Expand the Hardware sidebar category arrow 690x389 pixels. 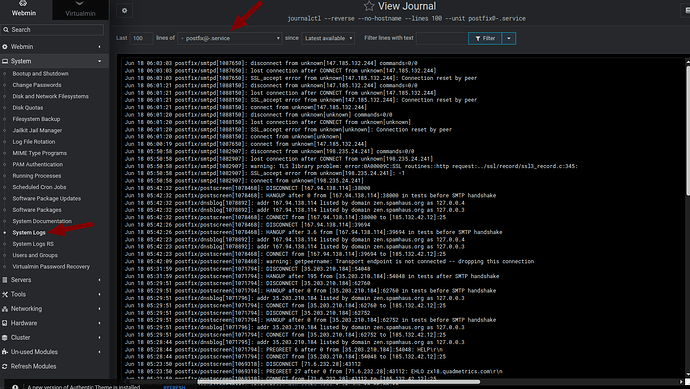[99, 323]
